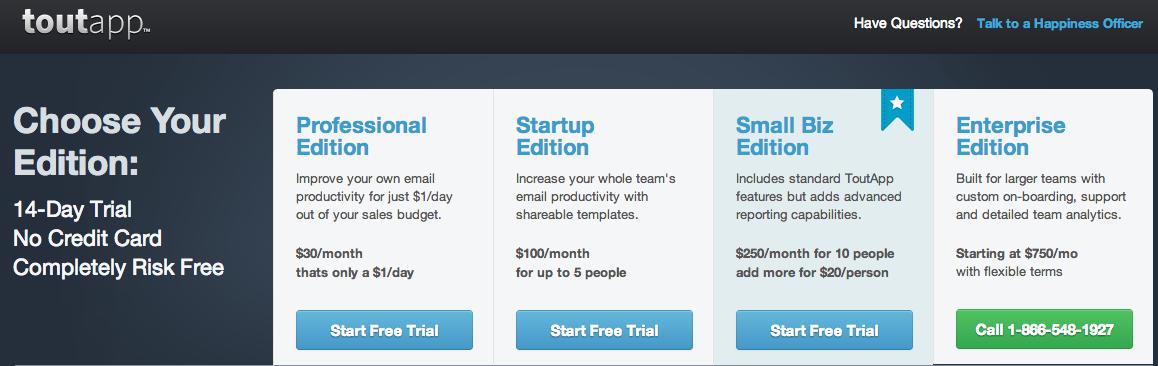1158x366 pixels.
Task: Click the $100/month price text
Action: [552, 254]
